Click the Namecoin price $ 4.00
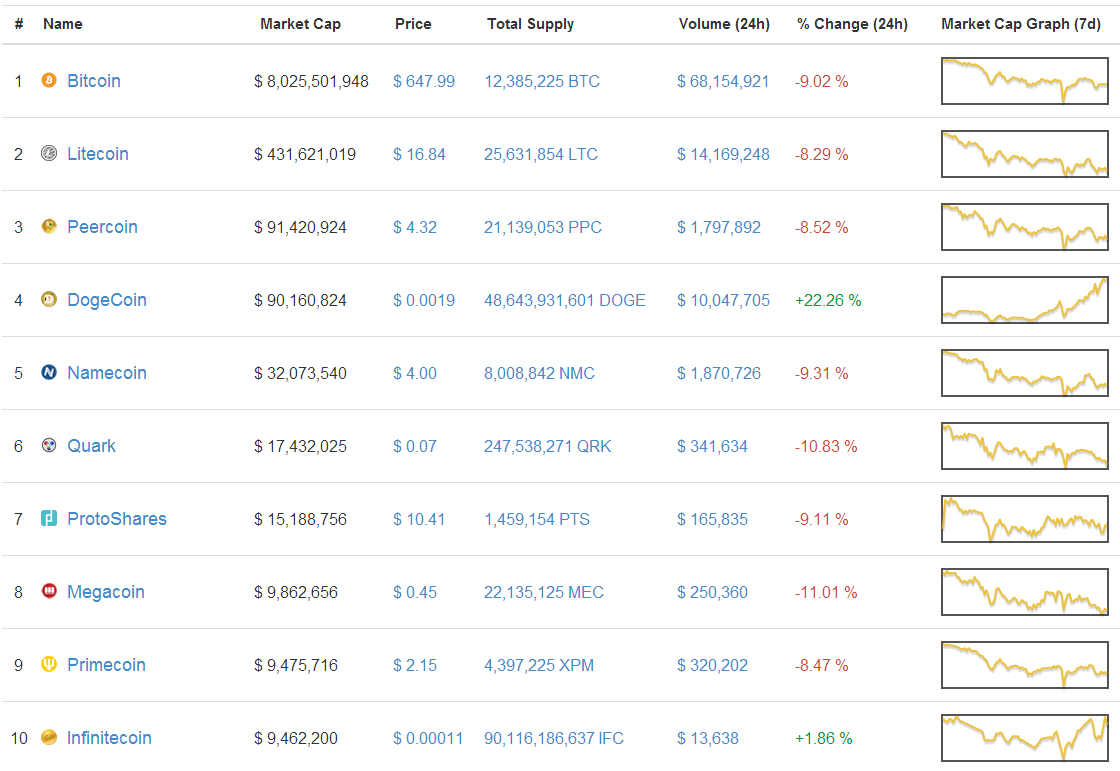 [x=415, y=373]
